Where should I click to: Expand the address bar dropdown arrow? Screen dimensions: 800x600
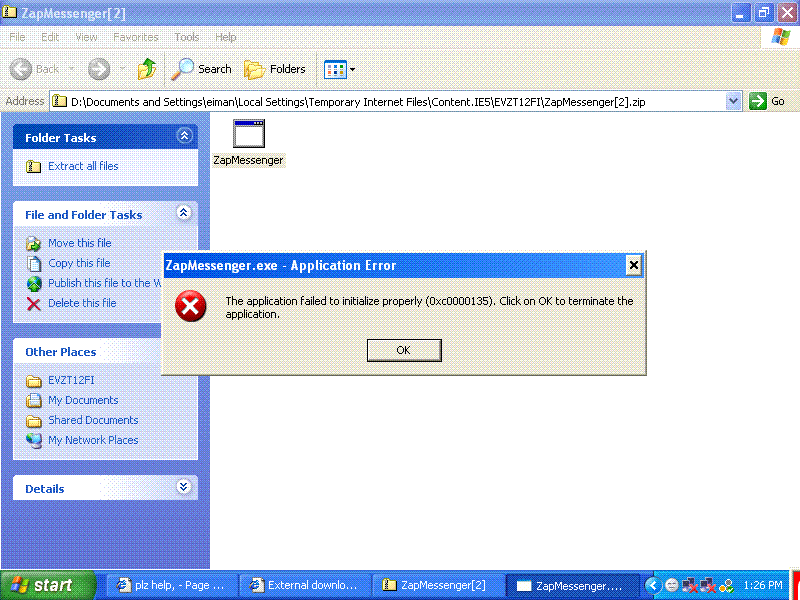pos(733,101)
